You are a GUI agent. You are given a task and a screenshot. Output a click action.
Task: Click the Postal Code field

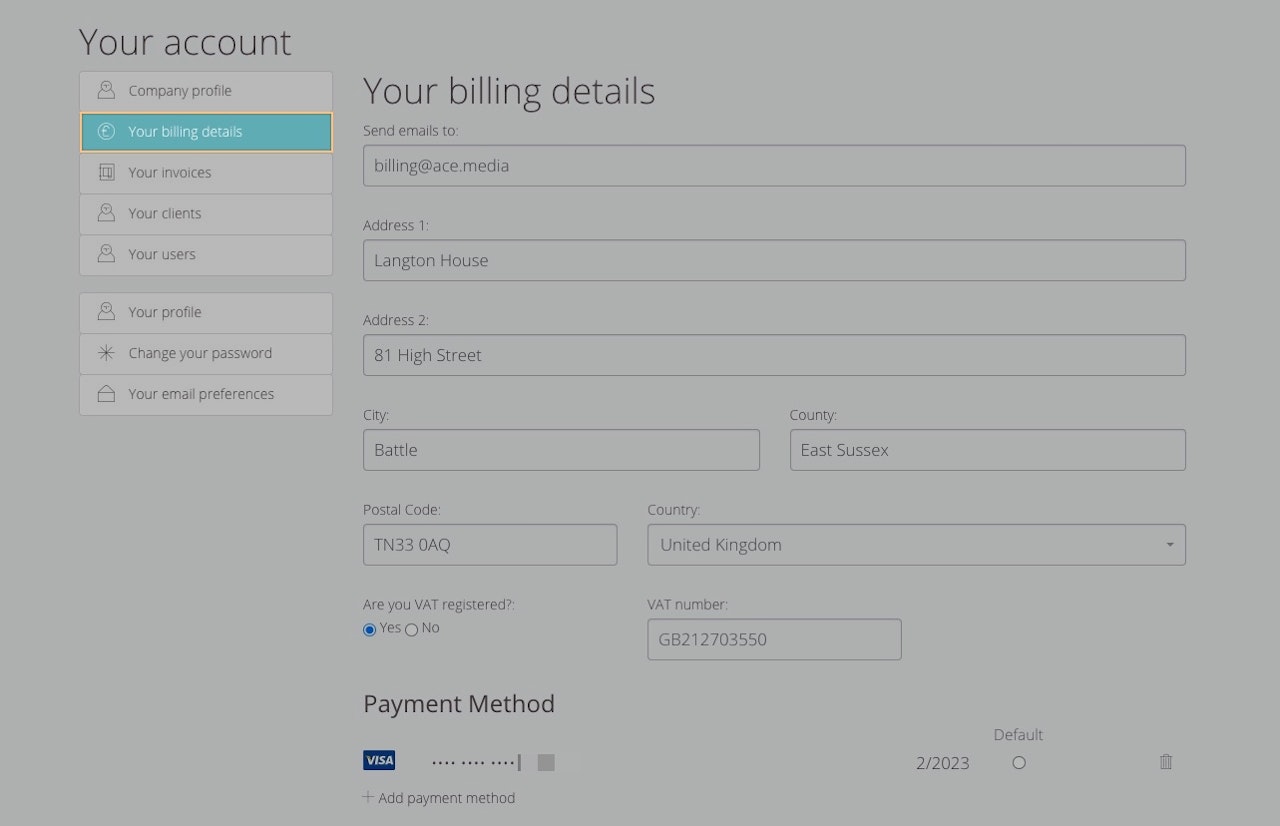point(490,545)
